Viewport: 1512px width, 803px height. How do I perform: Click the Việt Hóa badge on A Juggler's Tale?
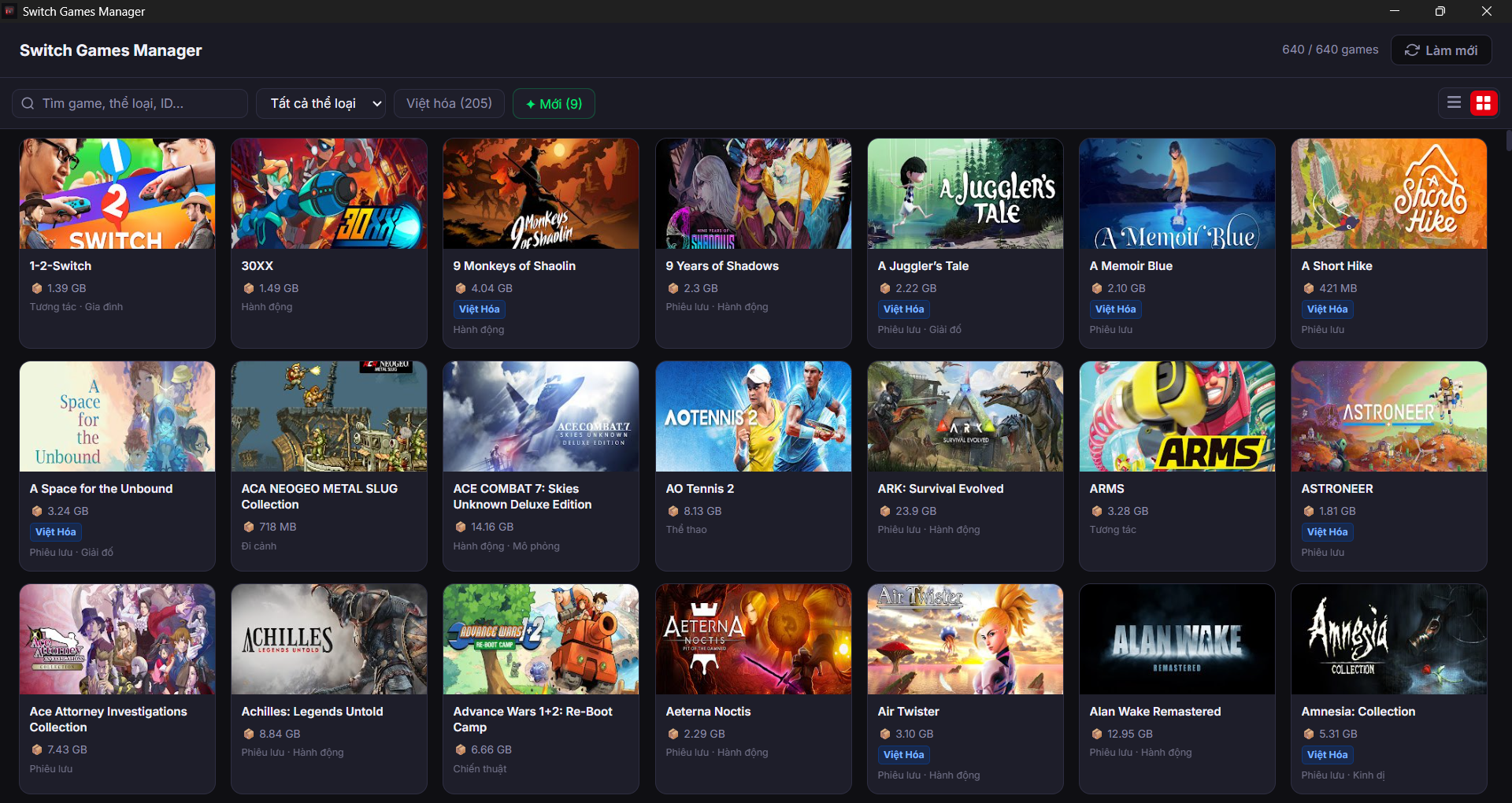(x=903, y=309)
